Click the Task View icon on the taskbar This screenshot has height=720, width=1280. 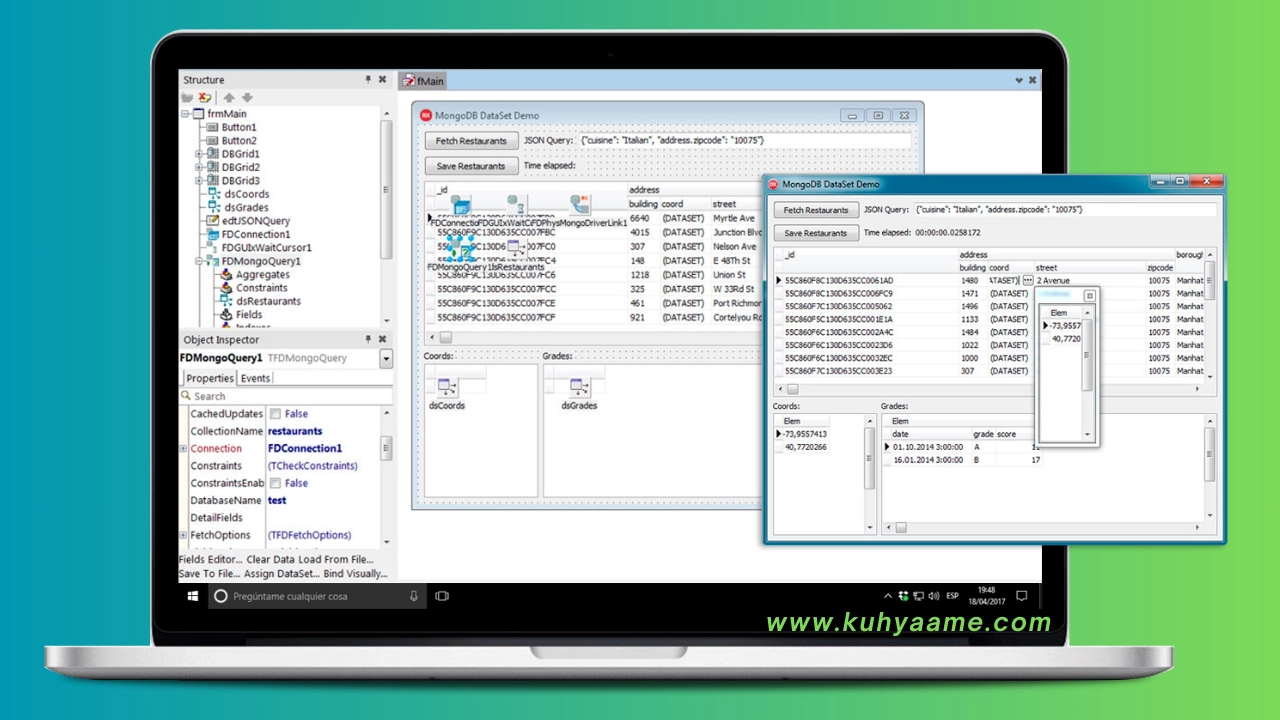tap(442, 596)
